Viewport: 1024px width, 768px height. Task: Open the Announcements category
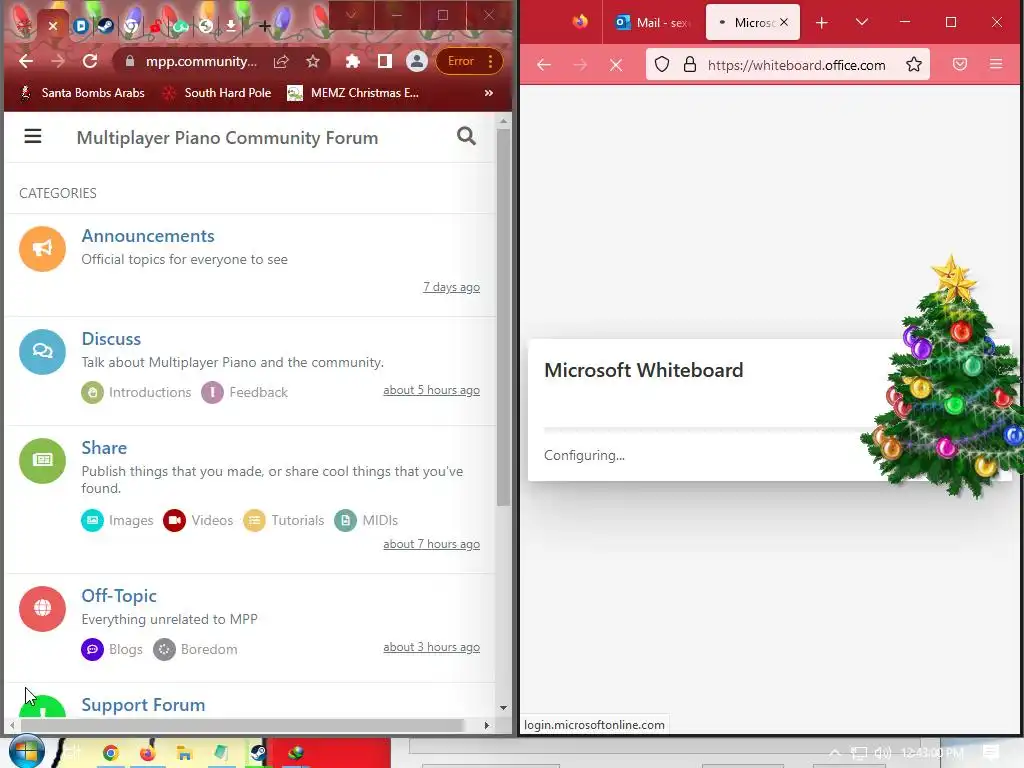click(x=148, y=236)
